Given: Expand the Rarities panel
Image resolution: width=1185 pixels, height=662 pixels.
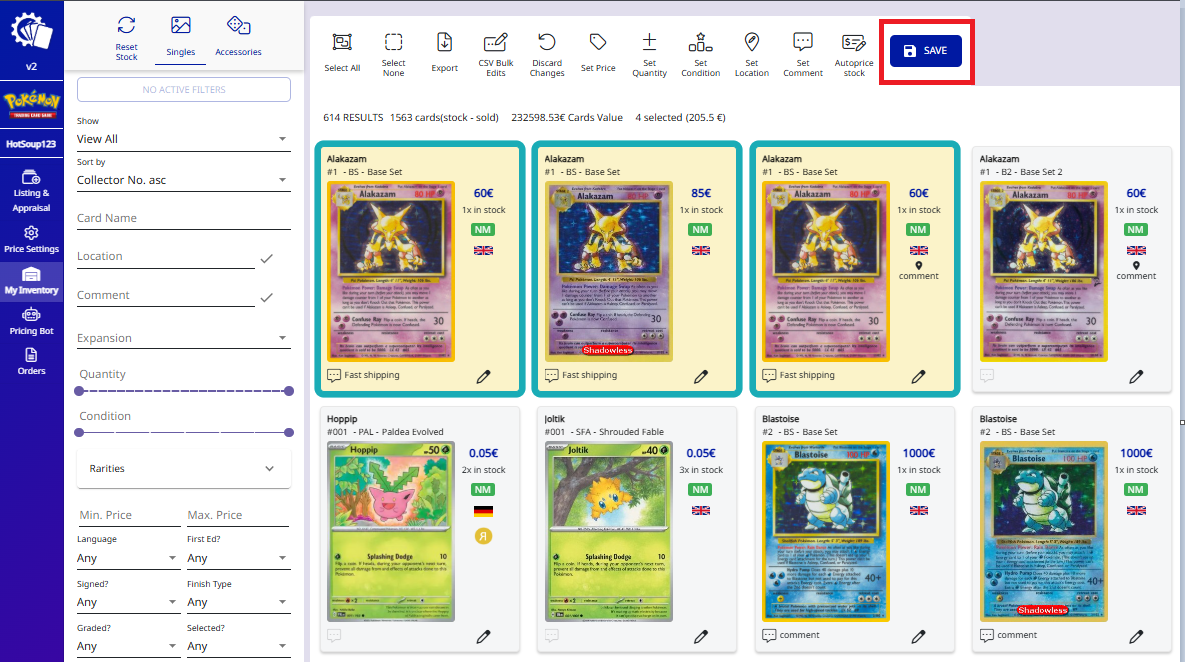Looking at the screenshot, I should click(x=184, y=469).
